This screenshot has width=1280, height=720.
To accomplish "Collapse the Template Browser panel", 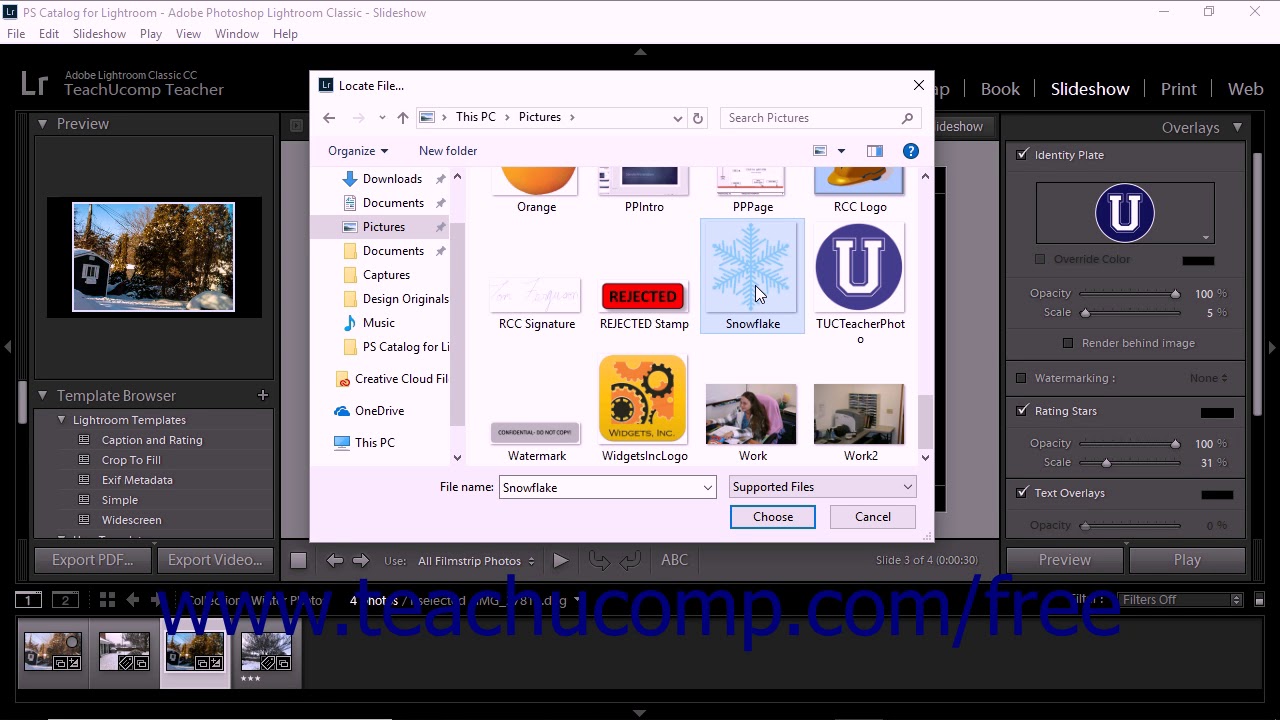I will 43,396.
